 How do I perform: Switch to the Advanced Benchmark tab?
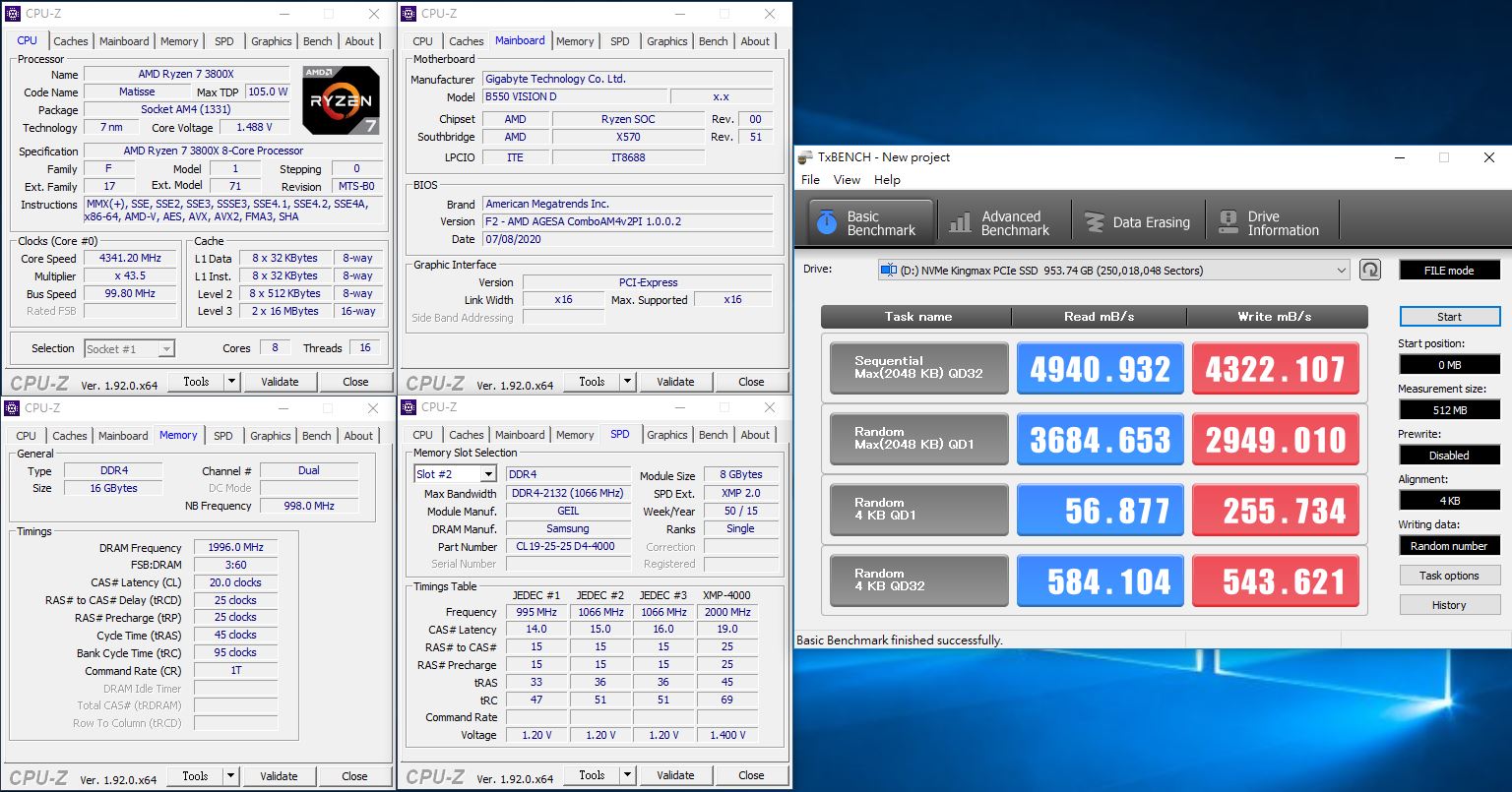coord(1001,223)
